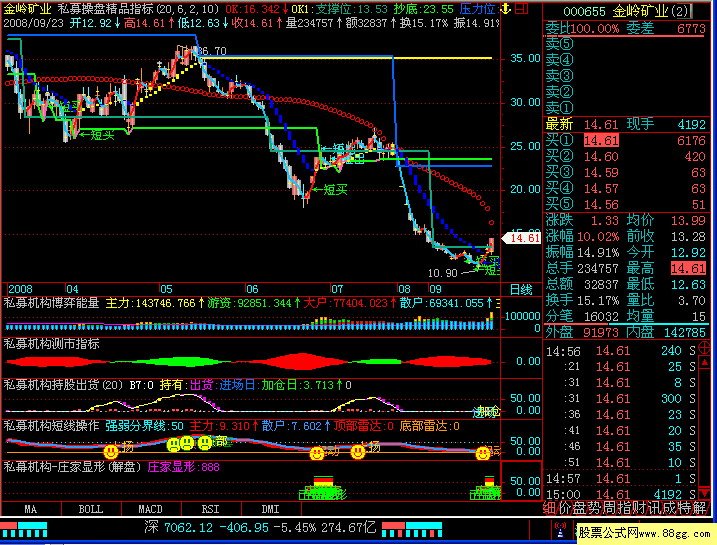
Task: Open the 势 trend tab in side panel
Action: pyautogui.click(x=595, y=508)
